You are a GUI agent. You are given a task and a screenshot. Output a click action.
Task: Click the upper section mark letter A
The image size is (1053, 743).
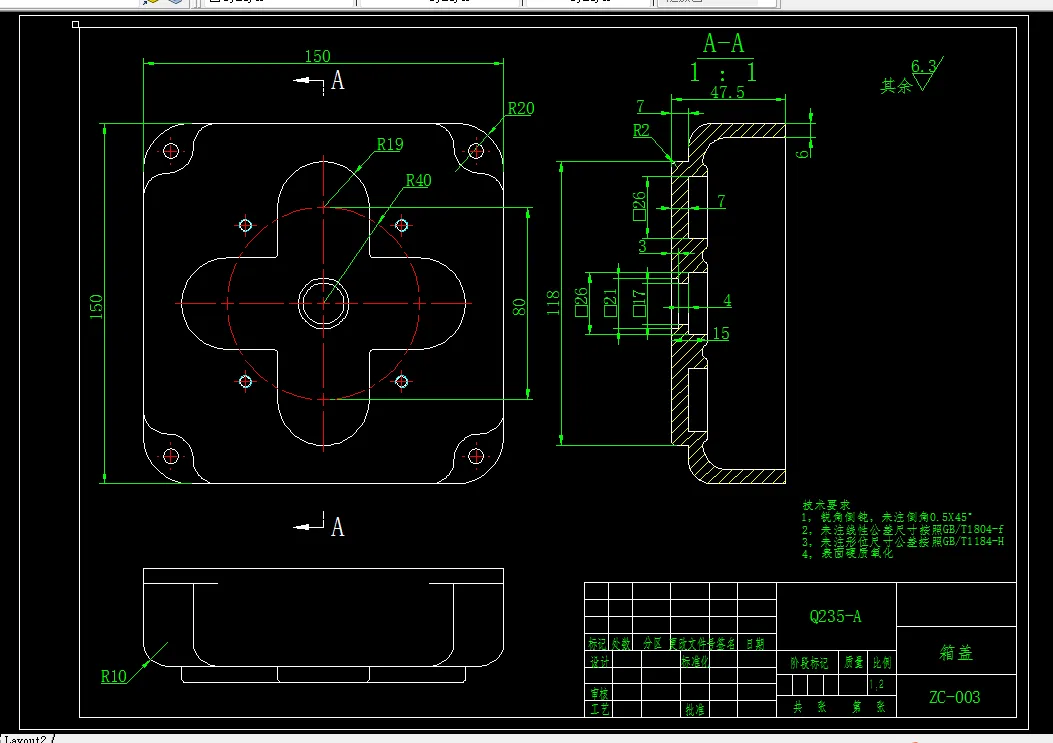[x=338, y=81]
